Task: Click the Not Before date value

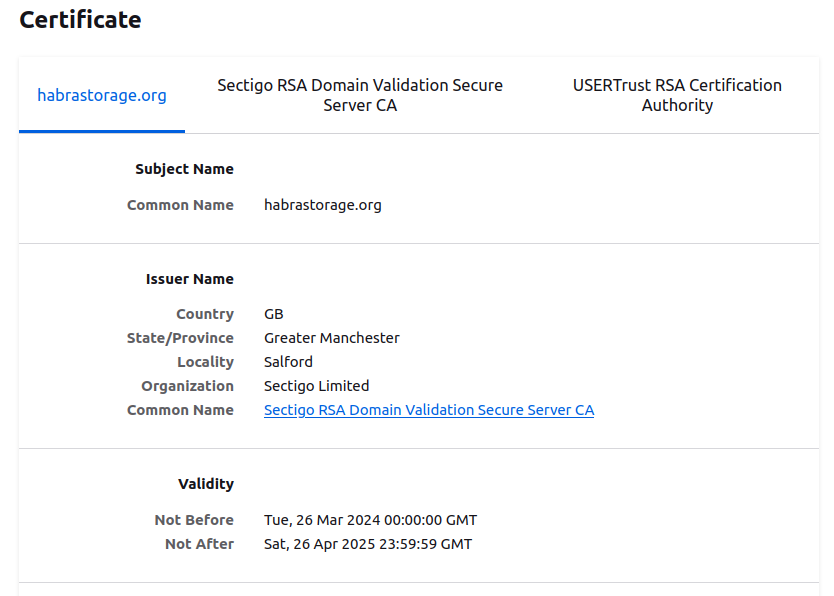Action: (370, 520)
